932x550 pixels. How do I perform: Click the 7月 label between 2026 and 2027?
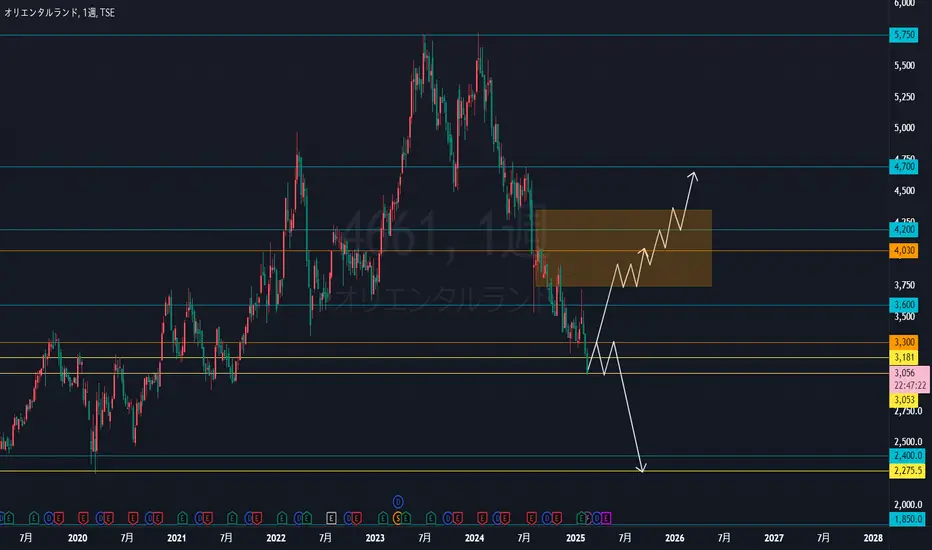724,538
